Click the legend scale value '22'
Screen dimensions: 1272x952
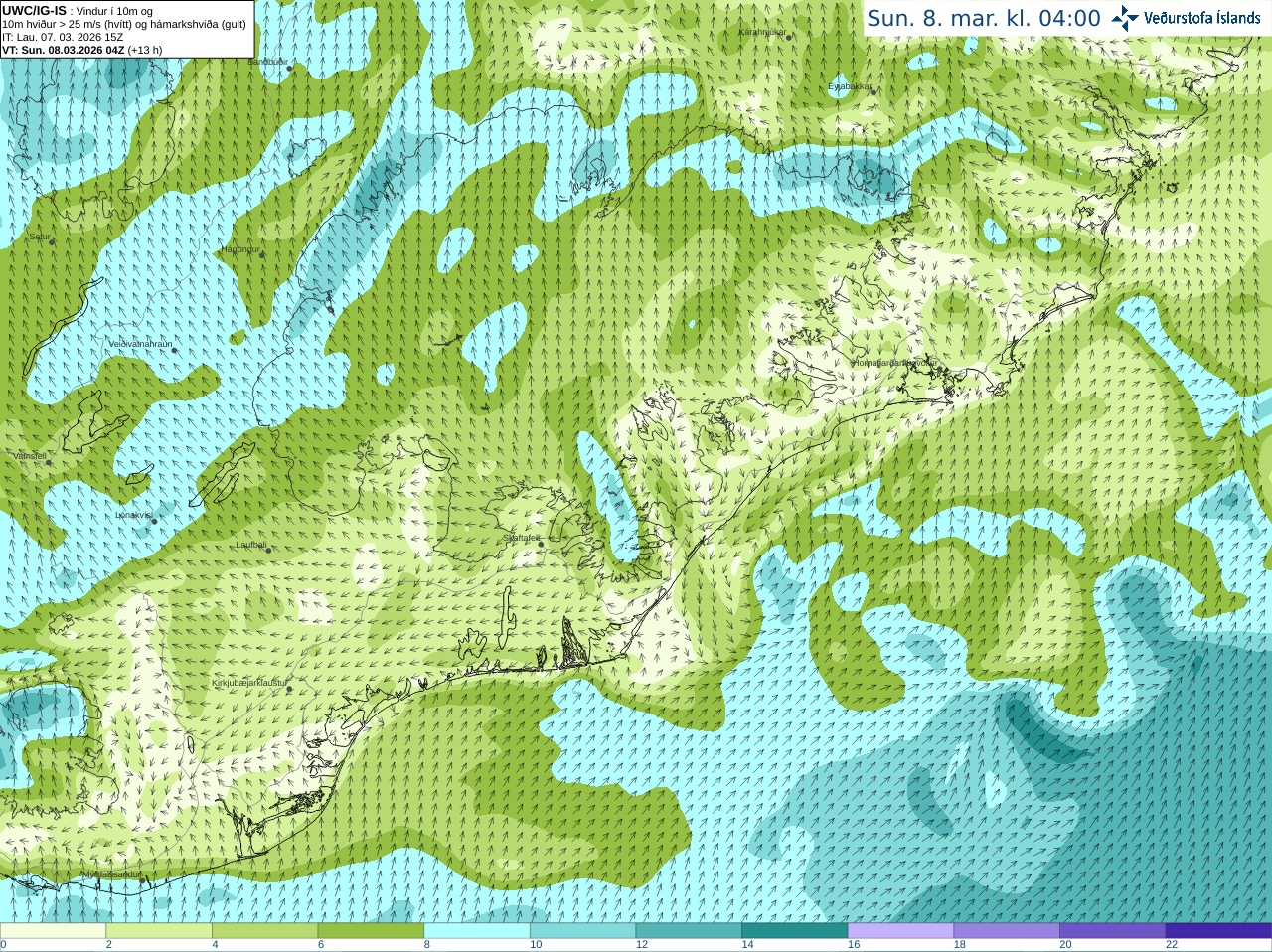(x=1172, y=945)
